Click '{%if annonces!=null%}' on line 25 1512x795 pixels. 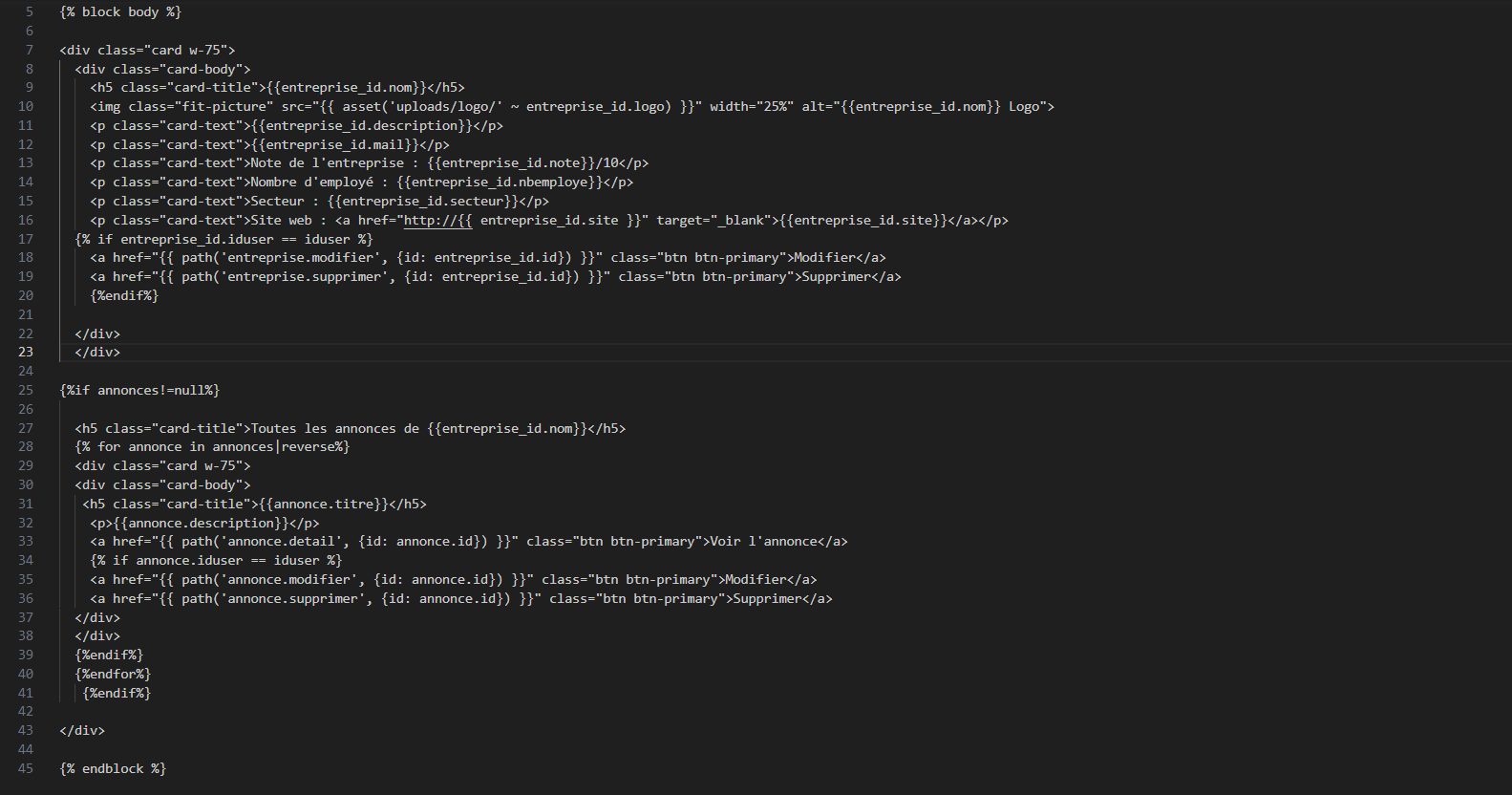139,390
